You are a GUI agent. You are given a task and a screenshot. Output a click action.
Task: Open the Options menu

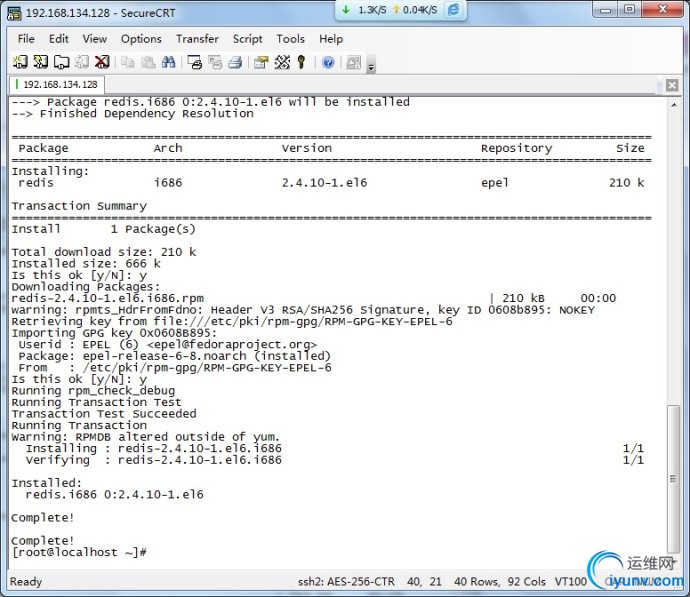(141, 39)
